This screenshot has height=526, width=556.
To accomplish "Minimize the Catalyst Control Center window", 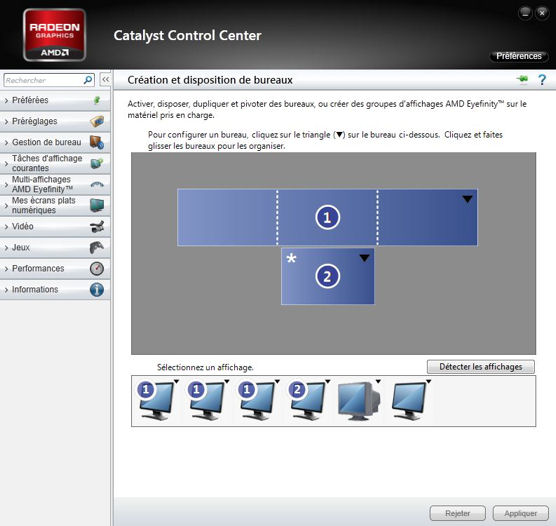I will pyautogui.click(x=525, y=13).
